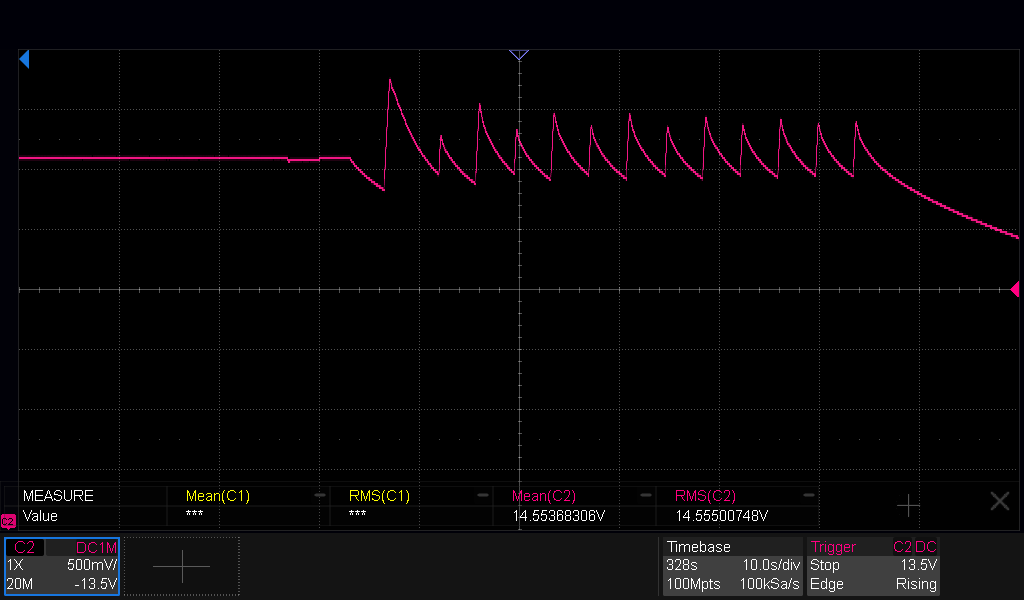
Task: Click the Mean(C2) value 14.55368306V
Action: coord(559,516)
